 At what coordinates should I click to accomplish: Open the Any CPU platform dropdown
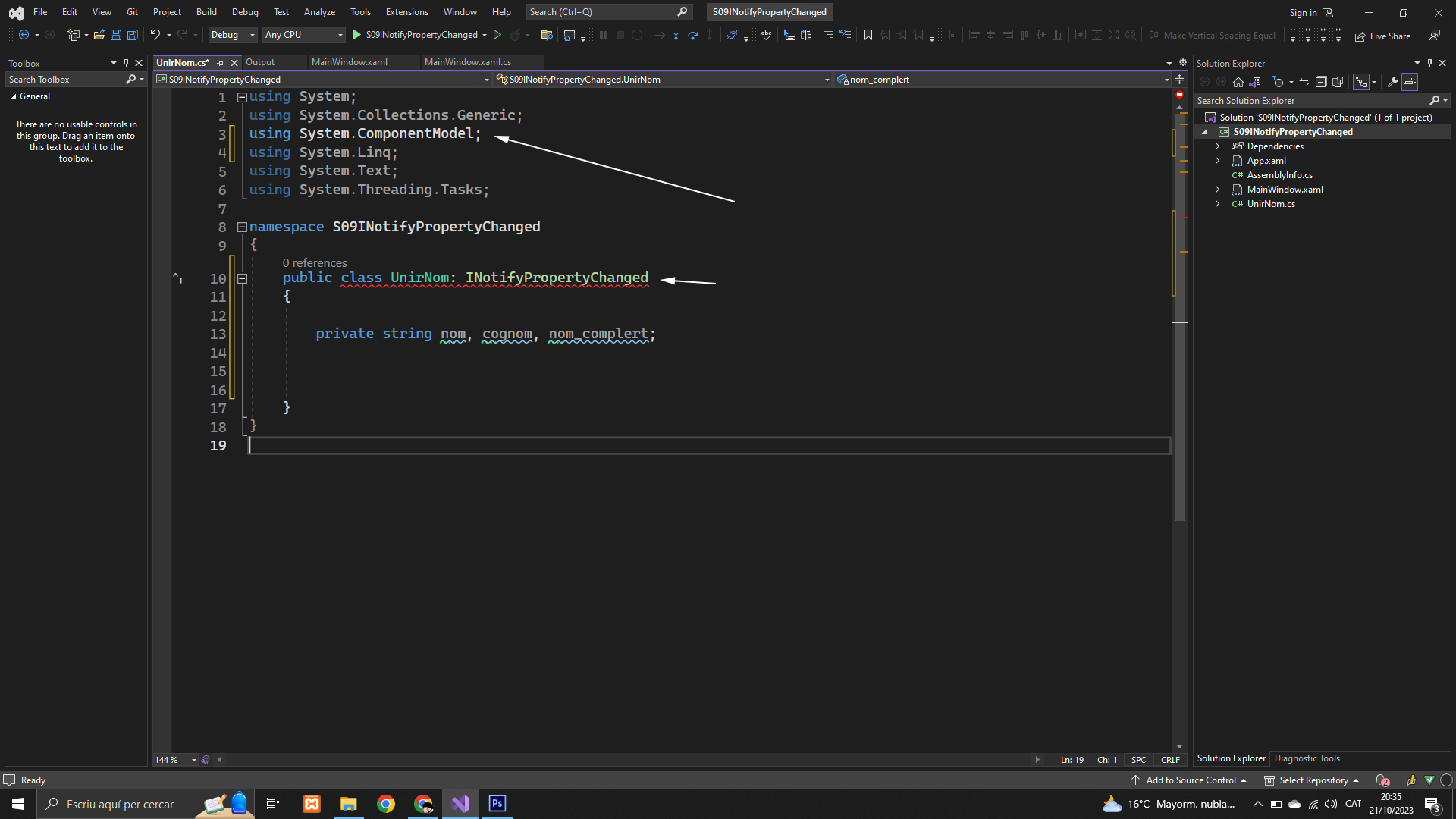(x=303, y=35)
